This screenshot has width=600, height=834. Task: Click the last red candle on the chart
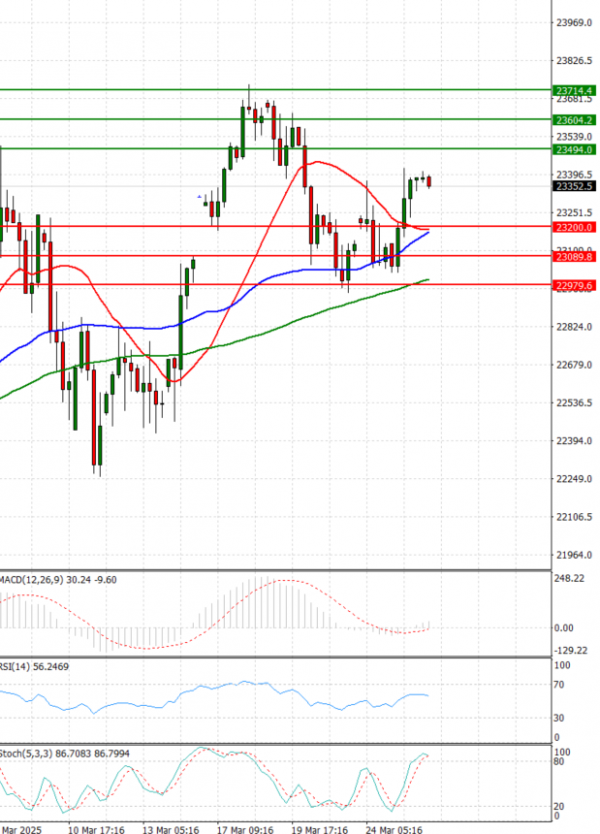tap(430, 181)
